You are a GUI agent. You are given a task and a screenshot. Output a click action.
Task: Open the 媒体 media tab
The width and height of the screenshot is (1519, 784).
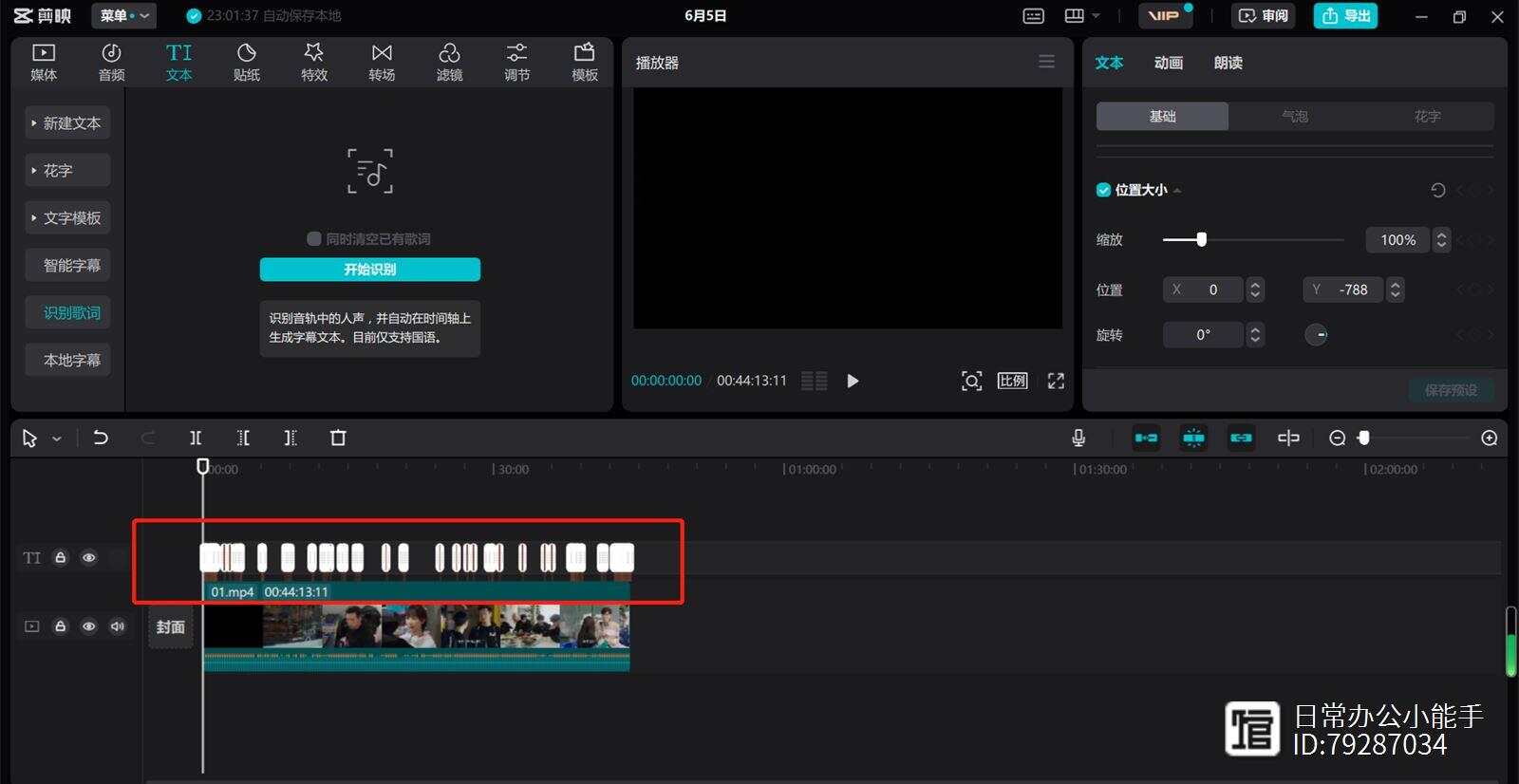click(x=44, y=62)
